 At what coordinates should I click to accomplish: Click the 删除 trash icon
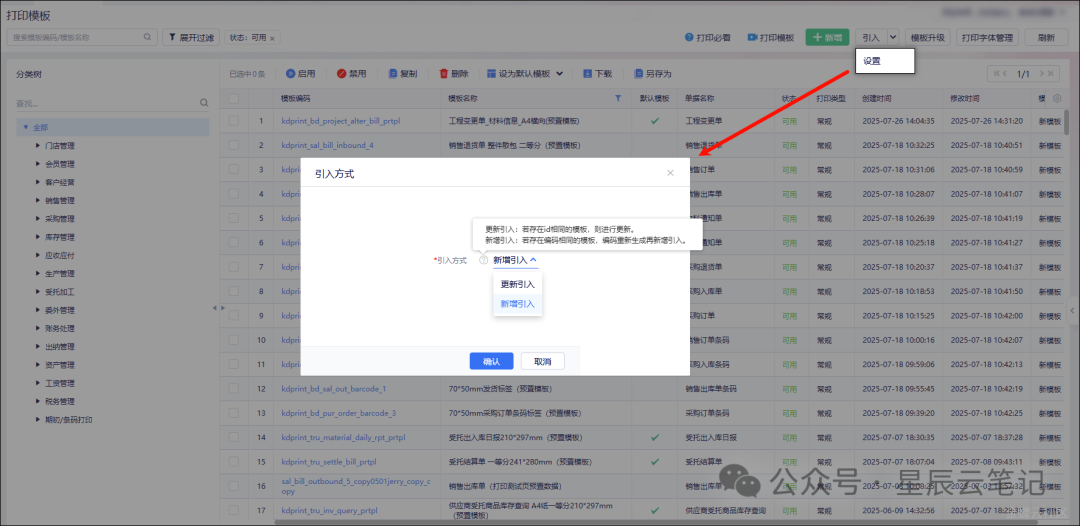click(443, 74)
